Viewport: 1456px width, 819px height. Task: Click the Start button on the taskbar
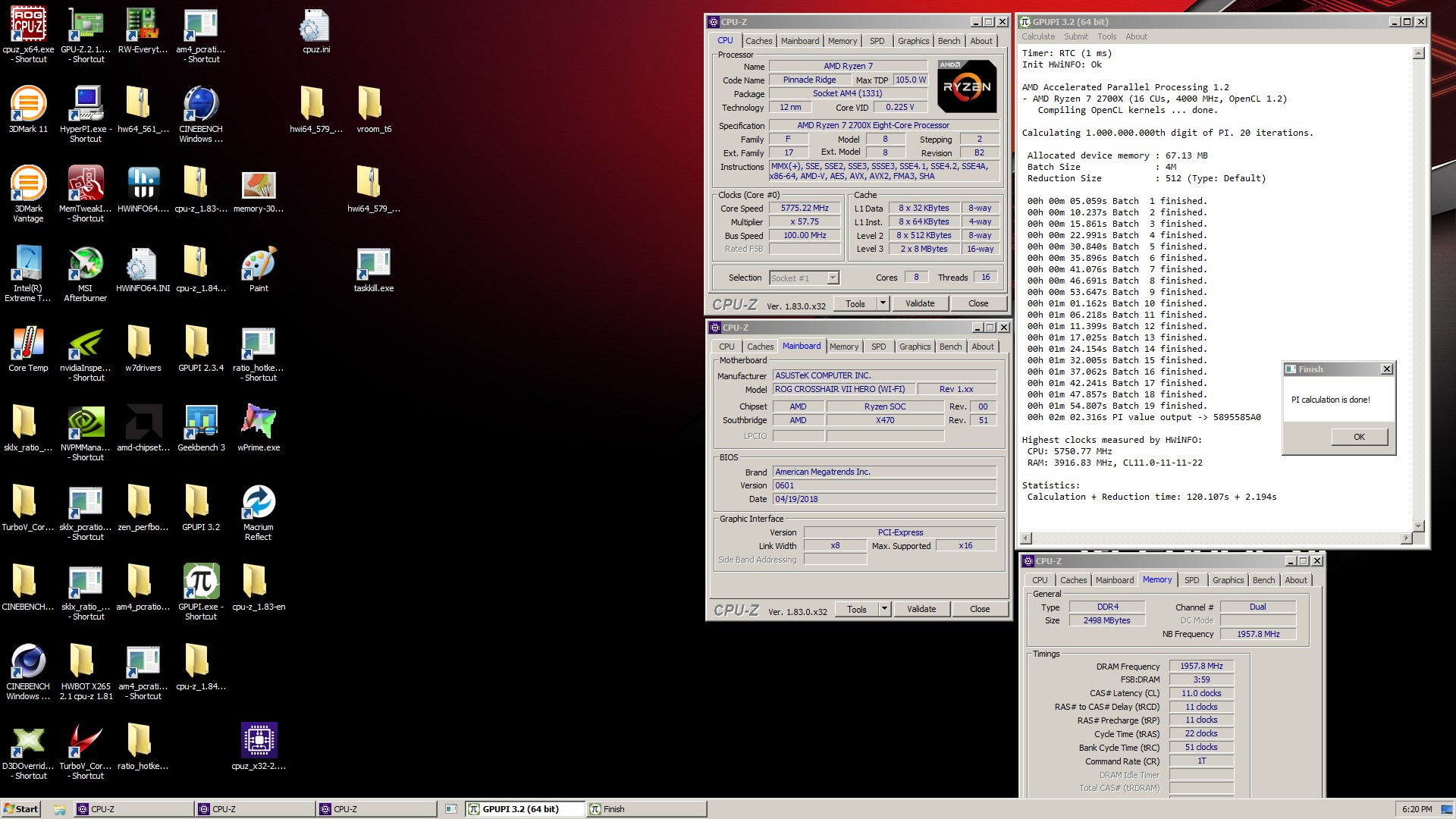coord(21,809)
